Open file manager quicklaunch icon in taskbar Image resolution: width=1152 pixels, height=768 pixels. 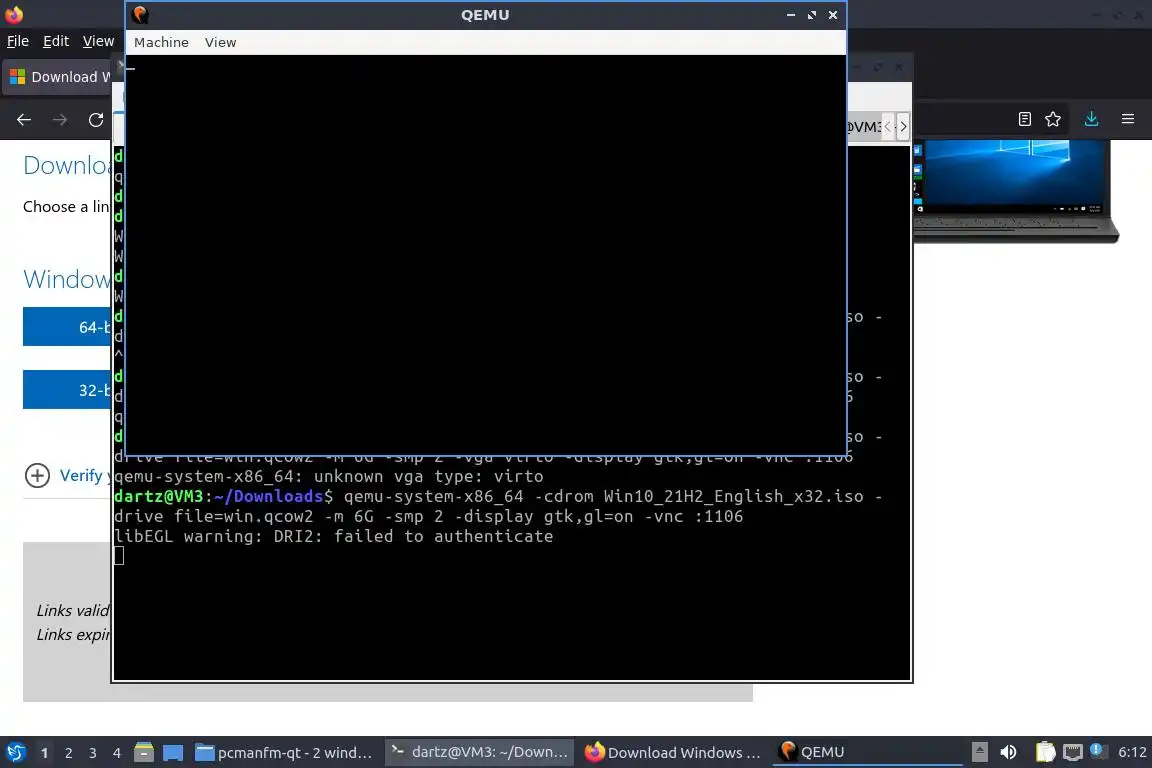pos(144,753)
